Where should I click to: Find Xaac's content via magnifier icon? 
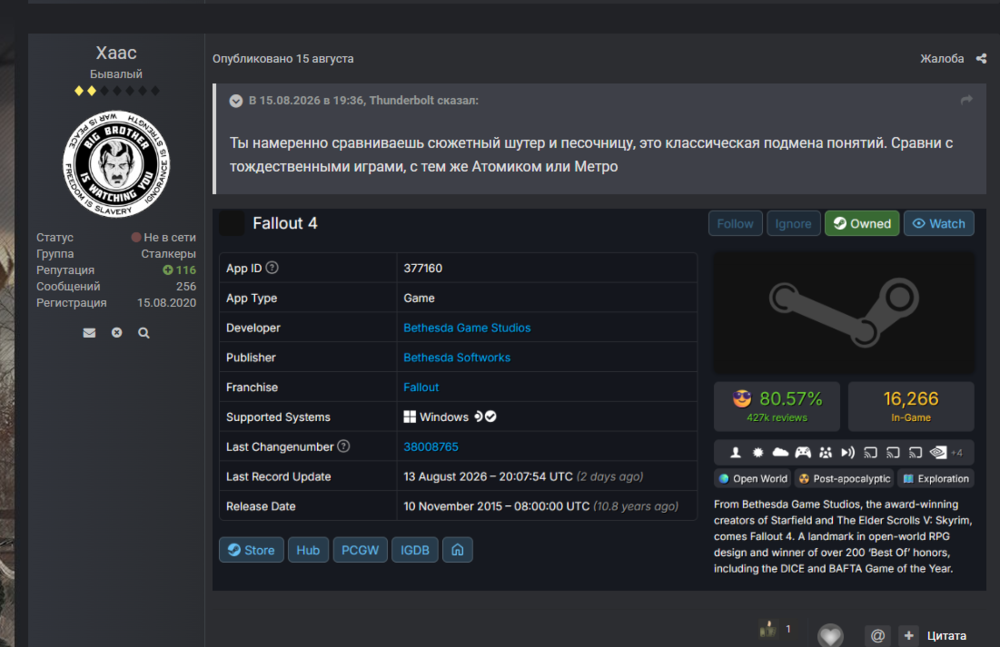coord(144,332)
